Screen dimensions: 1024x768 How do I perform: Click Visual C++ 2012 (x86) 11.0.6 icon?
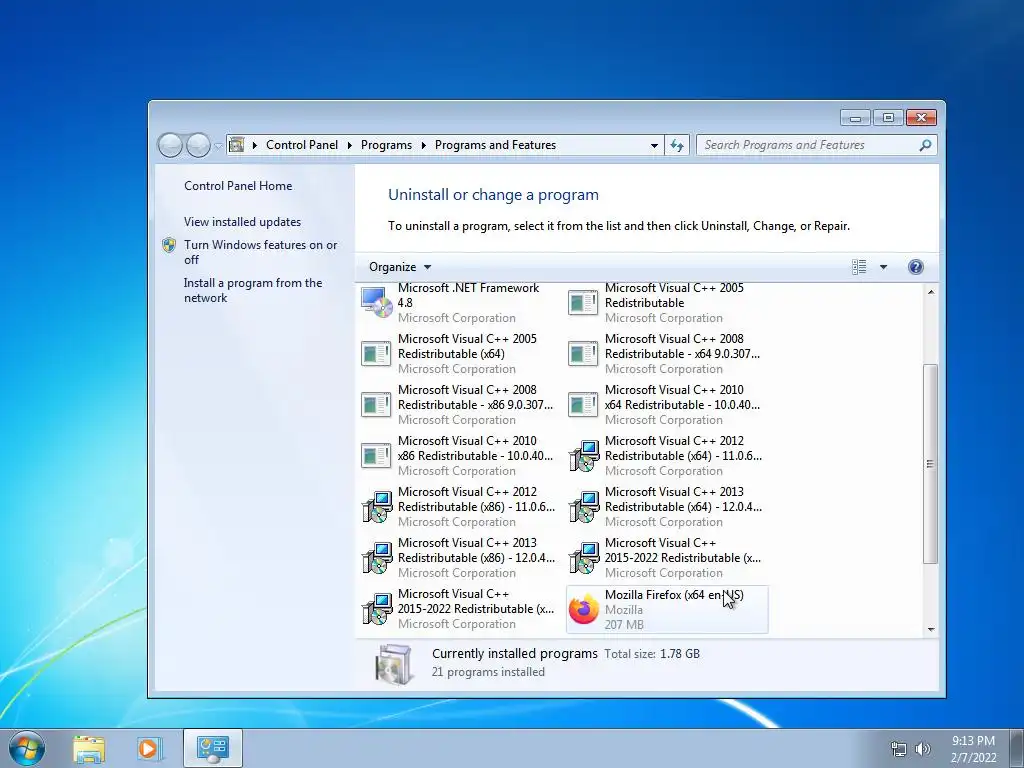pos(377,507)
